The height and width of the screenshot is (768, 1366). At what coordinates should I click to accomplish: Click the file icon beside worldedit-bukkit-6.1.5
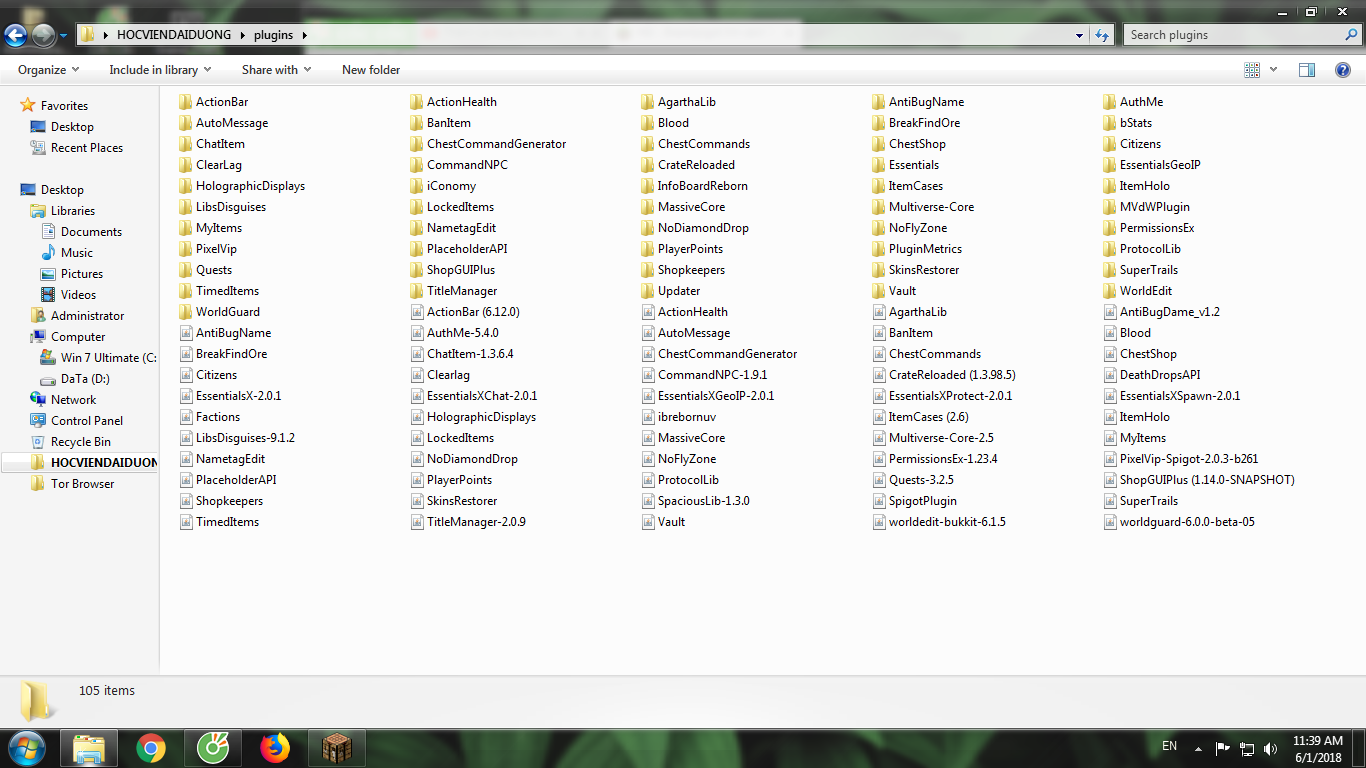click(879, 522)
